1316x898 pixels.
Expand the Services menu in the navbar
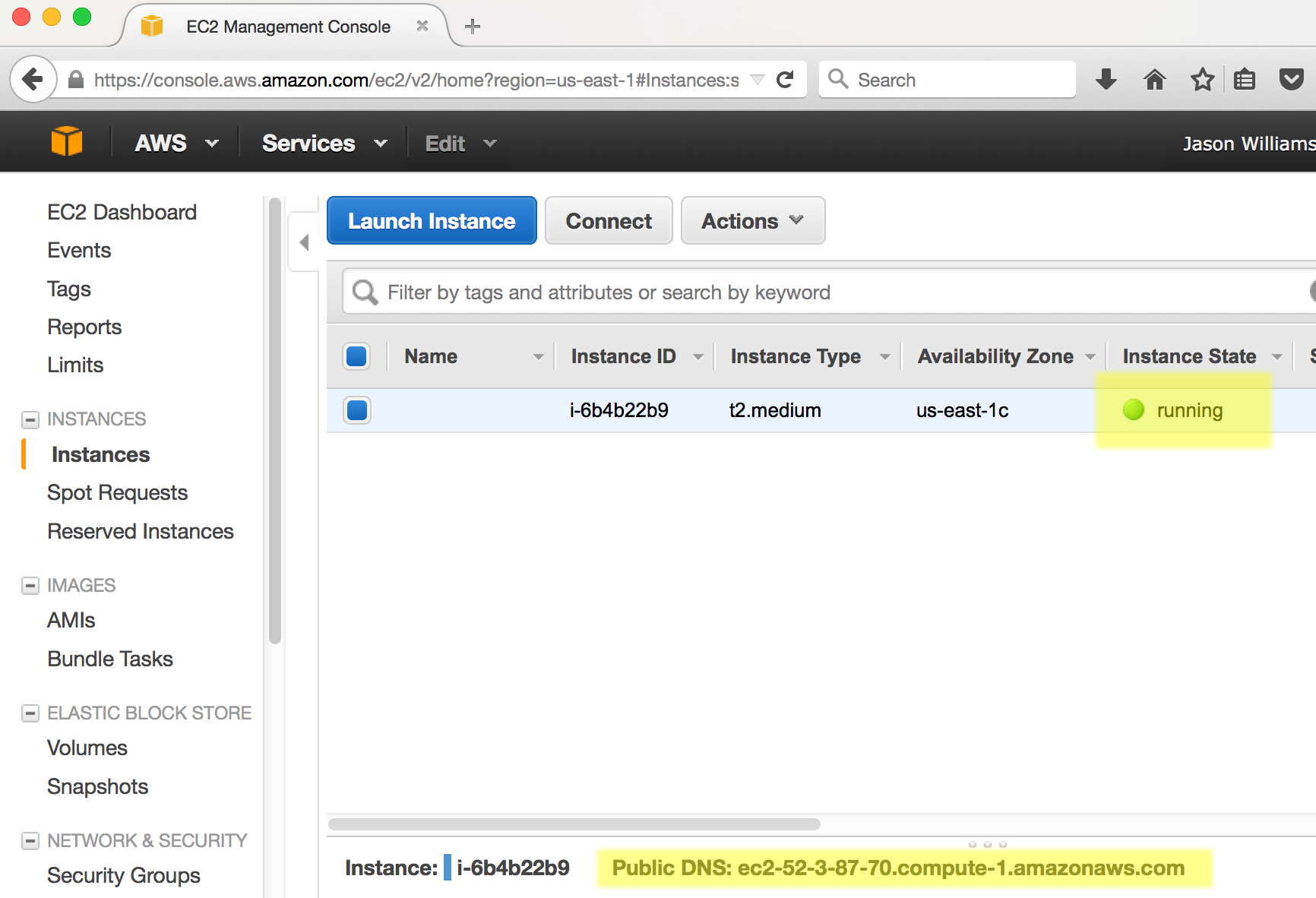point(324,143)
